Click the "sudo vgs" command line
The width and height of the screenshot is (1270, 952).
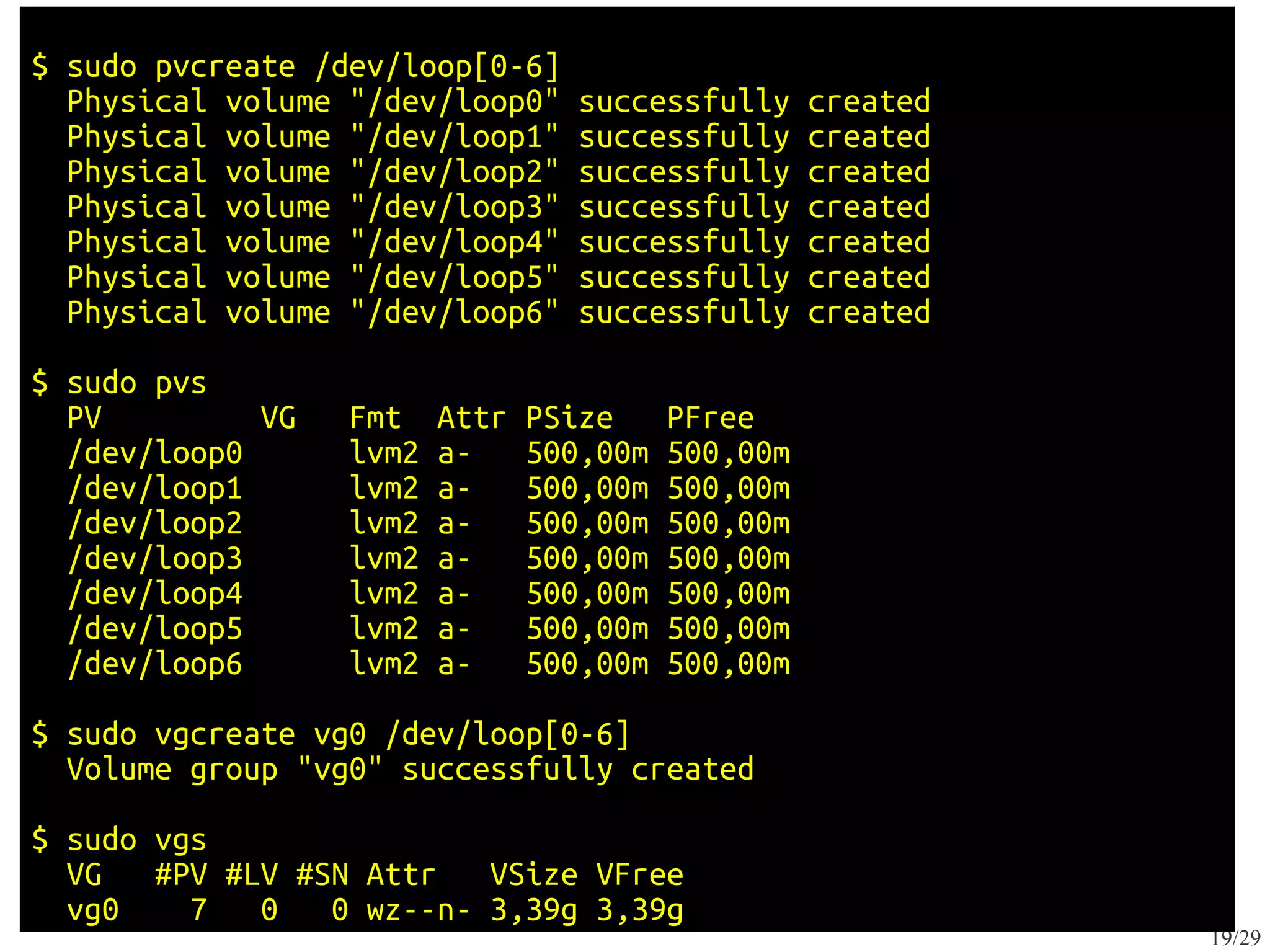pyautogui.click(x=119, y=840)
